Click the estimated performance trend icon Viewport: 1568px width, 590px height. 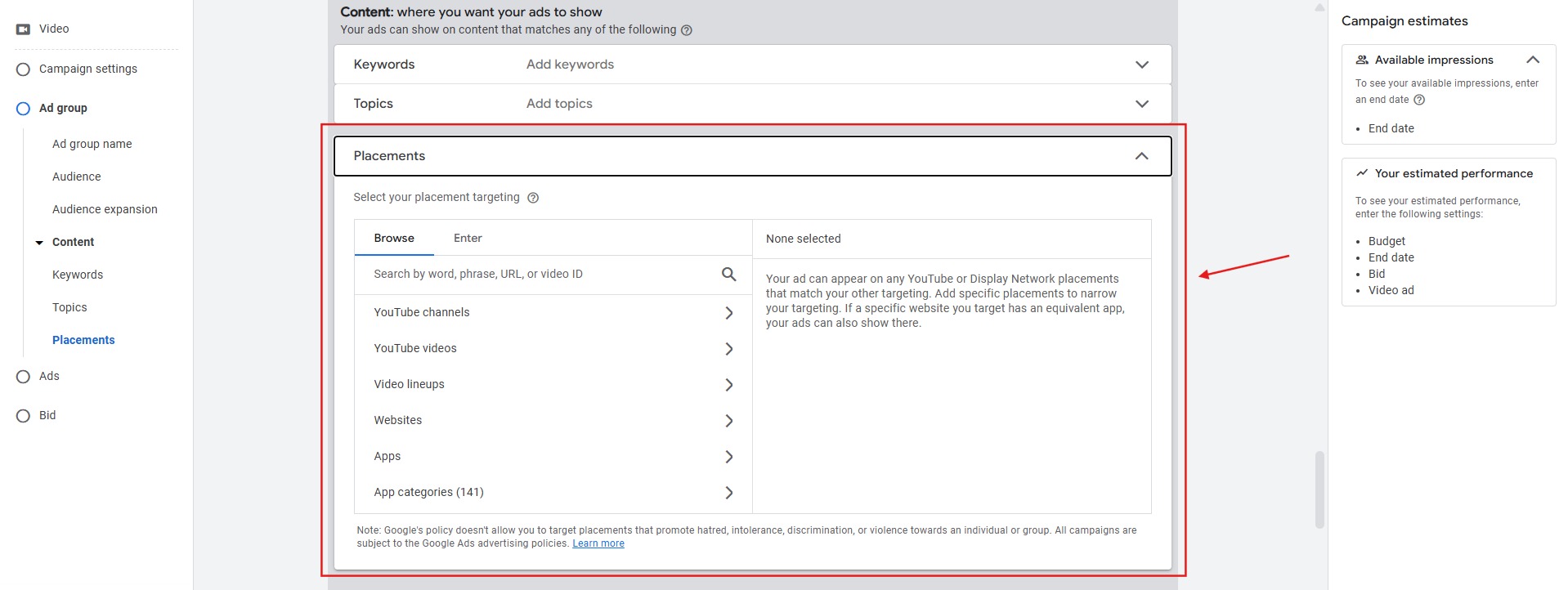pos(1362,173)
